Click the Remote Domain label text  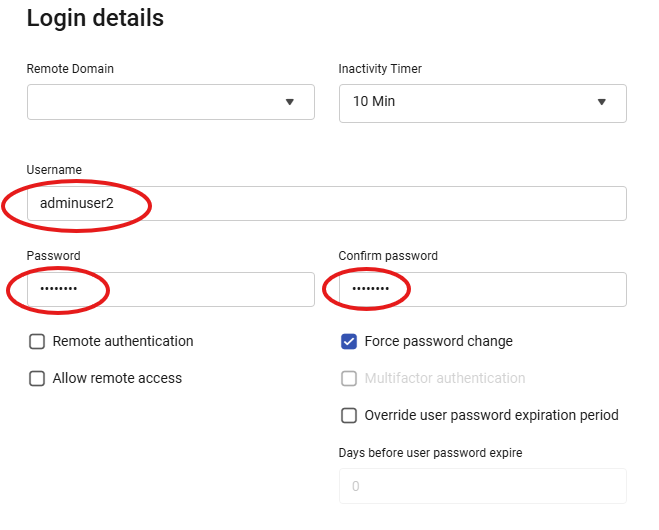click(x=70, y=69)
